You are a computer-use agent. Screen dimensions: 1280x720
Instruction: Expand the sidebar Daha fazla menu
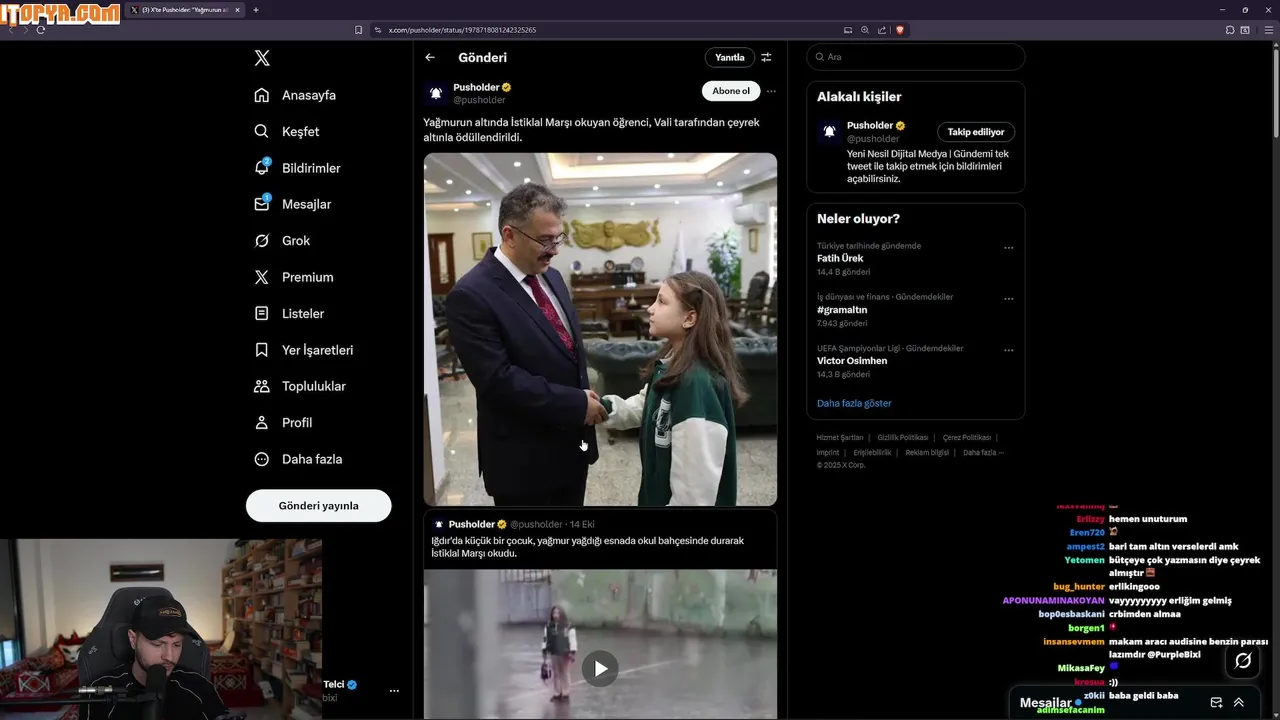pyautogui.click(x=297, y=459)
